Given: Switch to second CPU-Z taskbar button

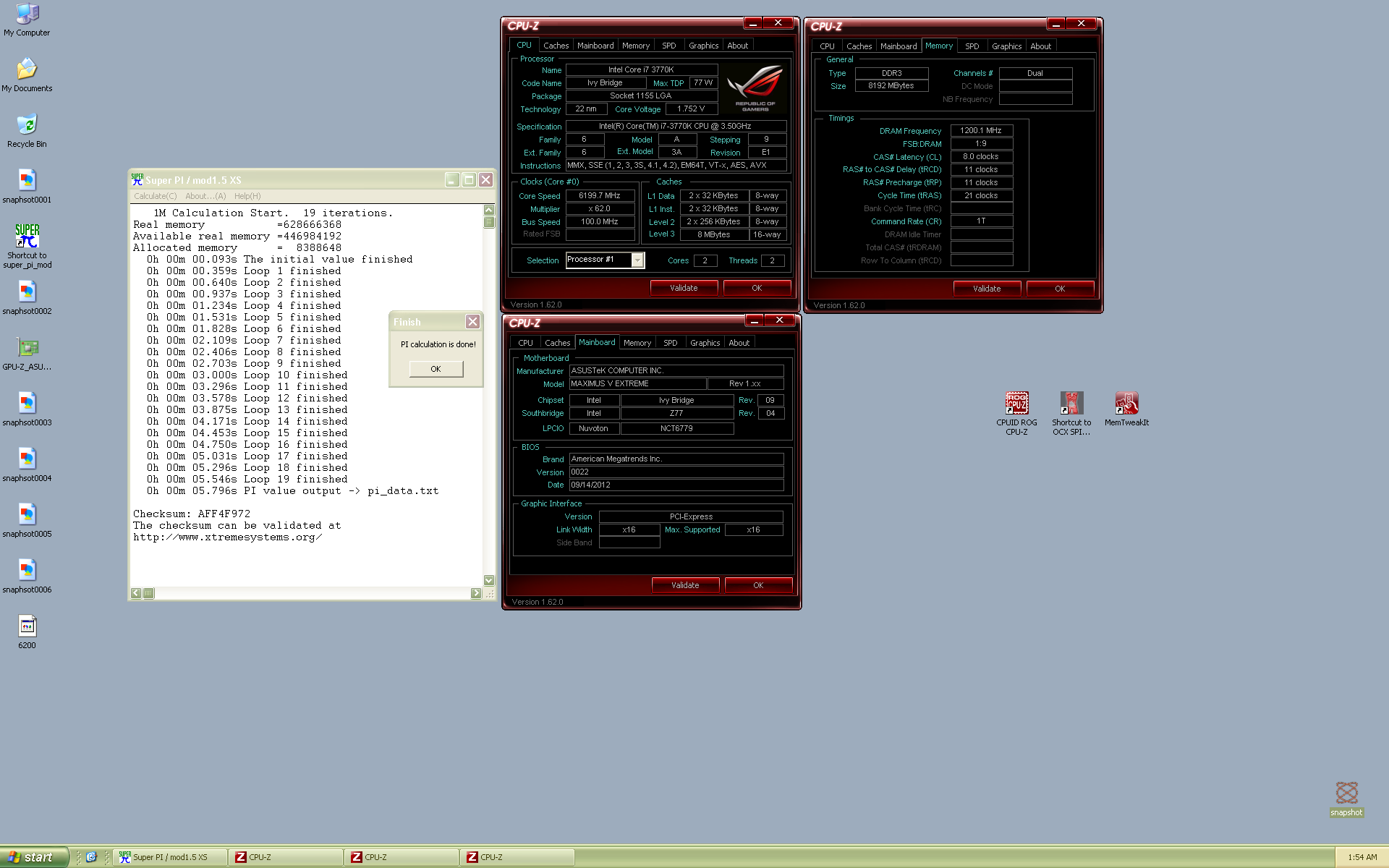Looking at the screenshot, I should pos(402,857).
